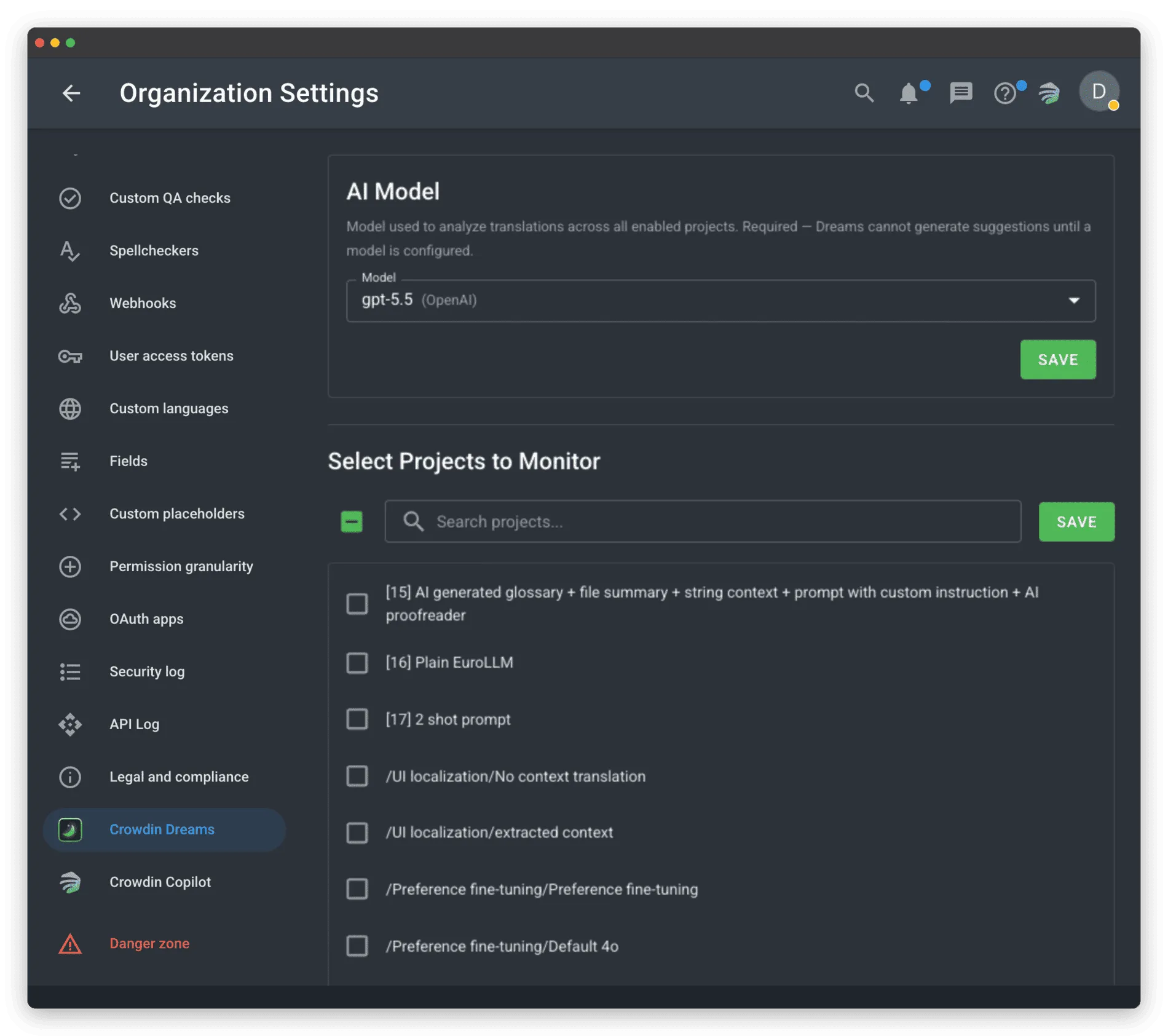This screenshot has width=1168, height=1036.
Task: Click Custom QA checks checkmark icon
Action: pos(70,198)
